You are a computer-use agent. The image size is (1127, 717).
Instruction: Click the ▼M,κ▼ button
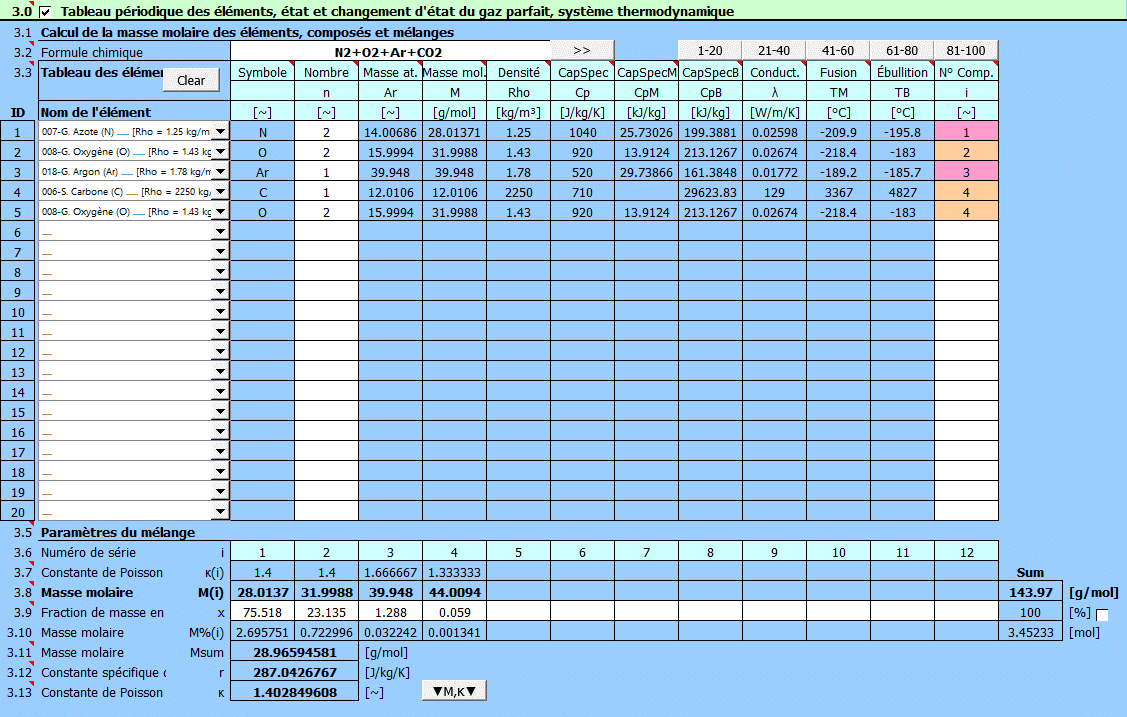(x=455, y=690)
